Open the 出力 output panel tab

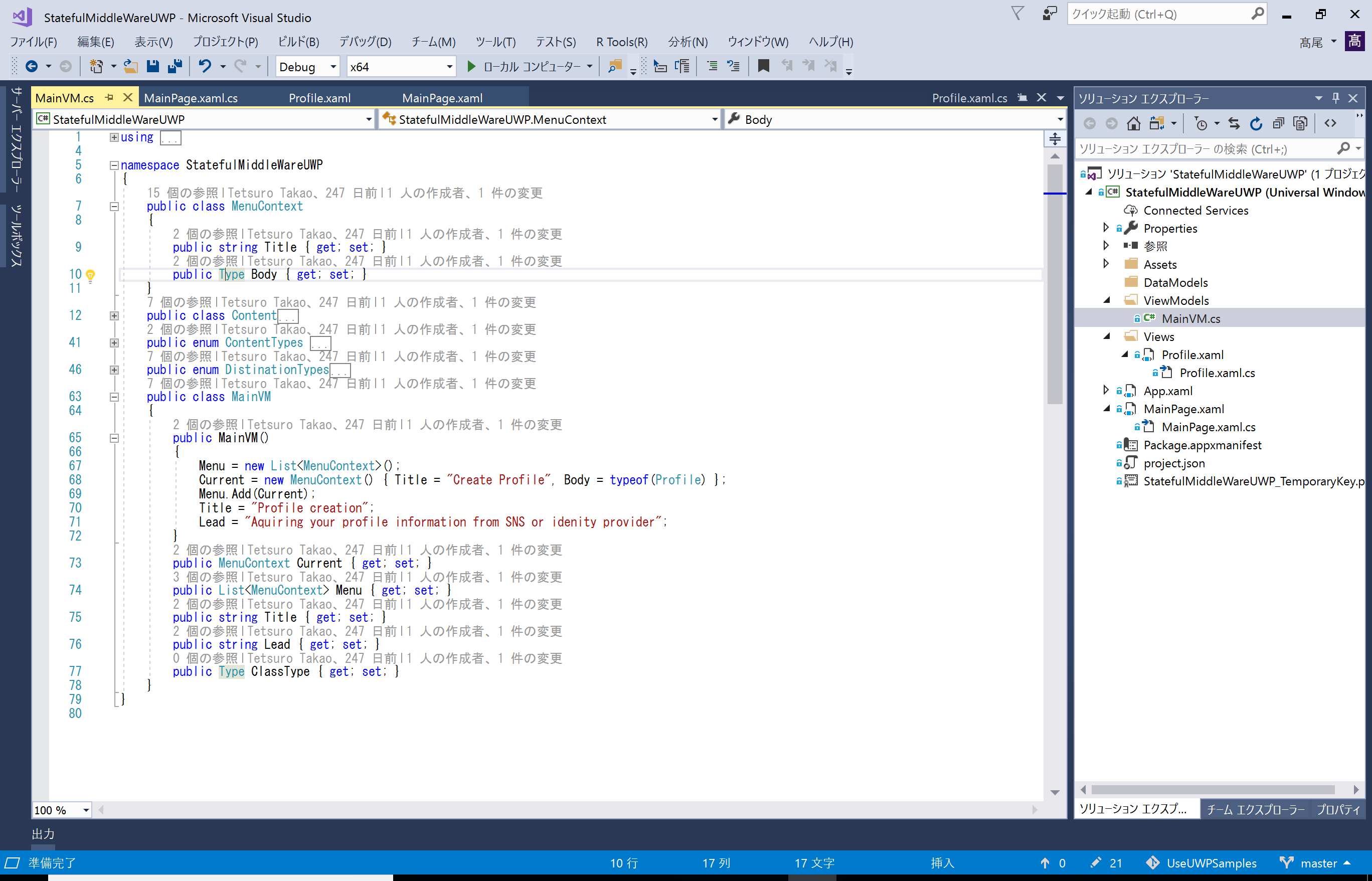44,834
